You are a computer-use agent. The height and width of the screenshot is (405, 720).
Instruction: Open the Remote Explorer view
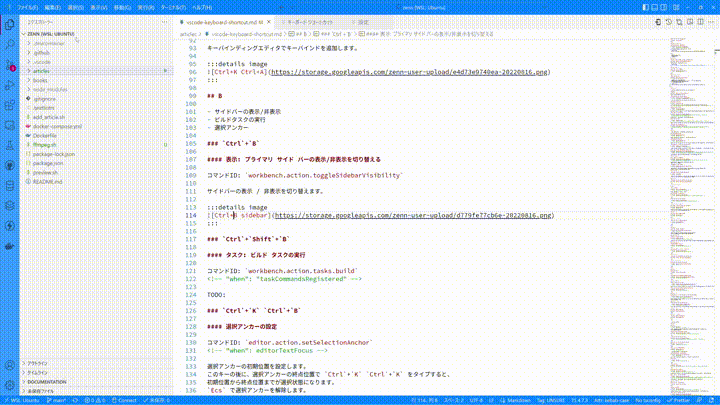(x=10, y=125)
